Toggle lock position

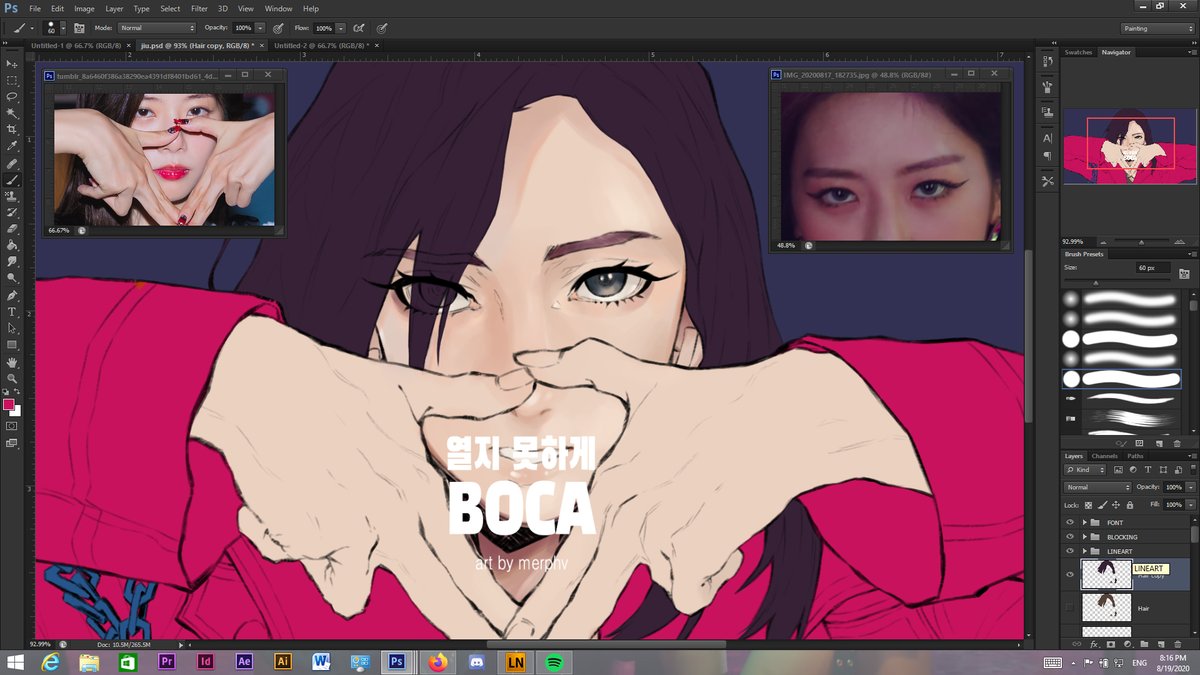coord(1117,505)
